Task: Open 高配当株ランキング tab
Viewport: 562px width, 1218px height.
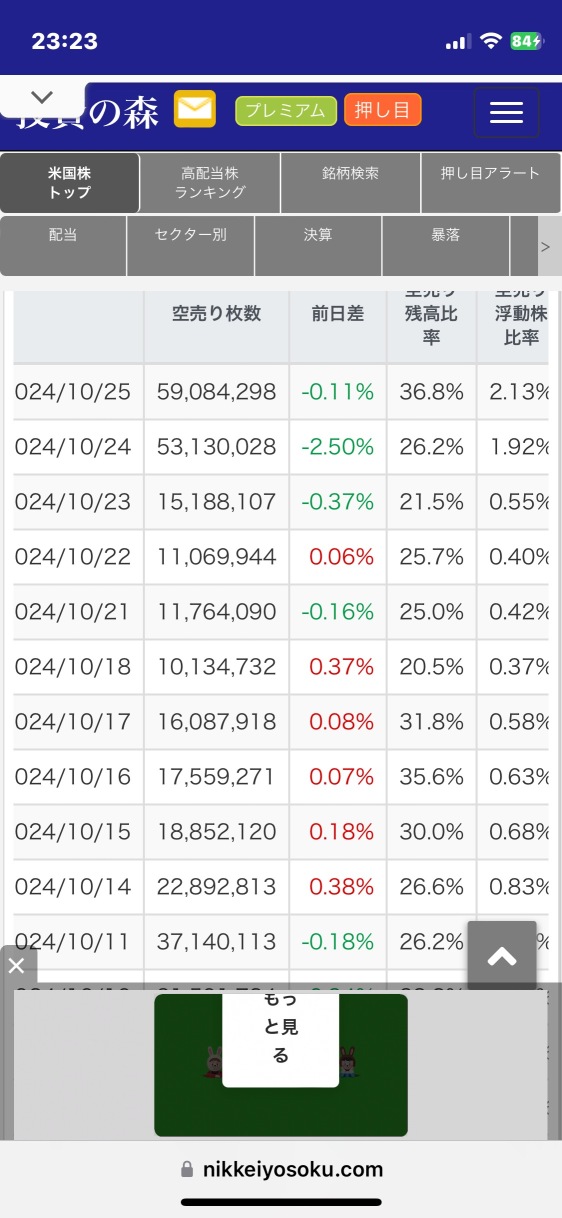Action: [210, 183]
